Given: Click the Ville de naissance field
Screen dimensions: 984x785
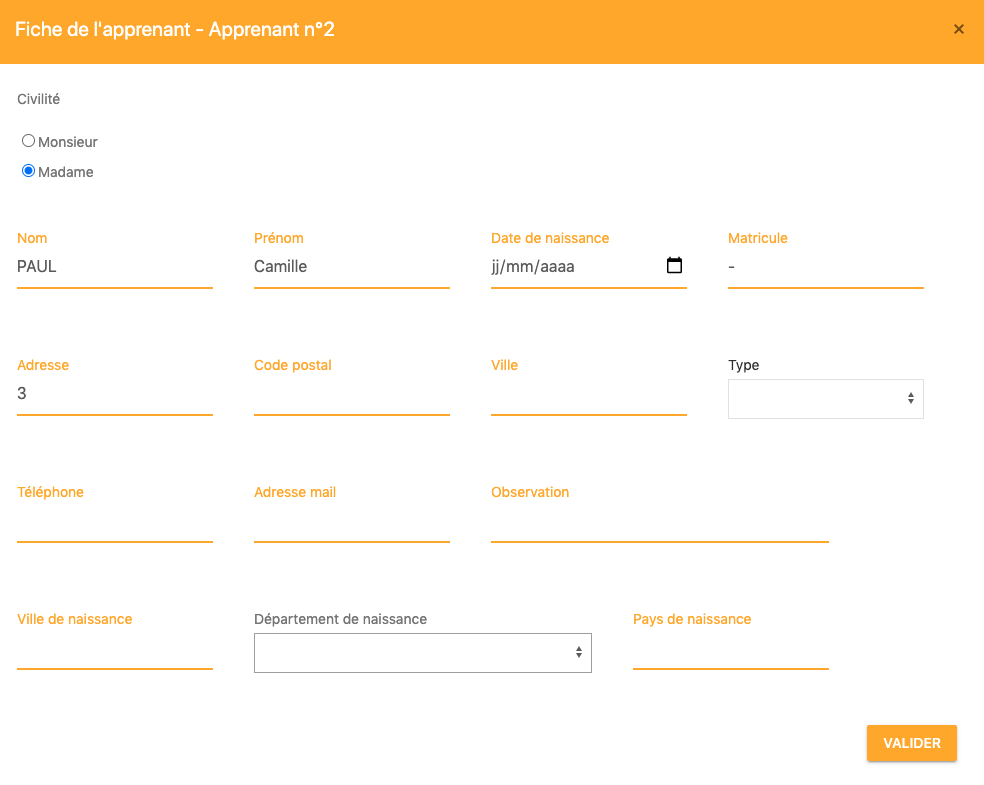Looking at the screenshot, I should [x=115, y=649].
